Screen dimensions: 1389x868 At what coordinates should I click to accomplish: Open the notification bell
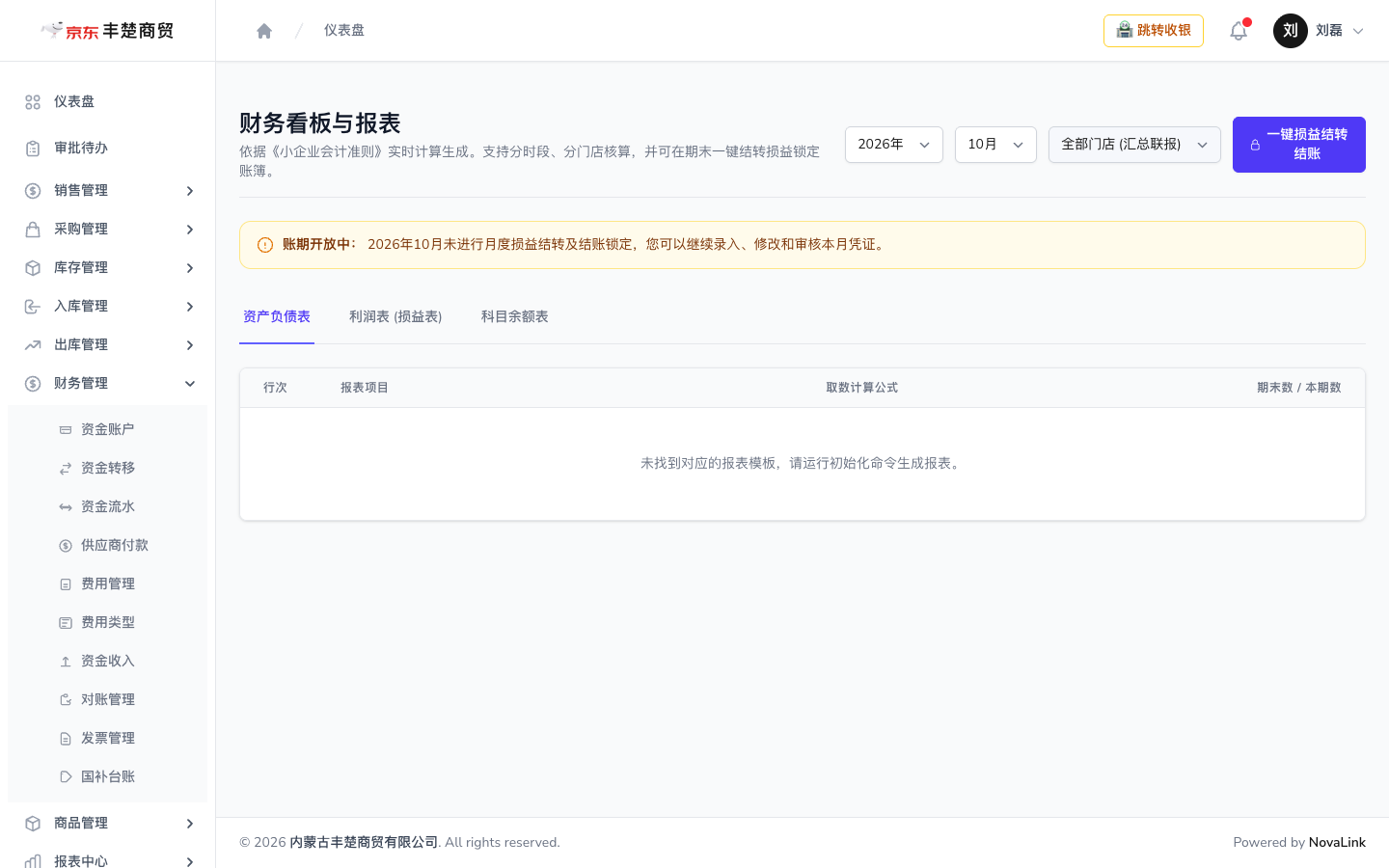[x=1239, y=31]
